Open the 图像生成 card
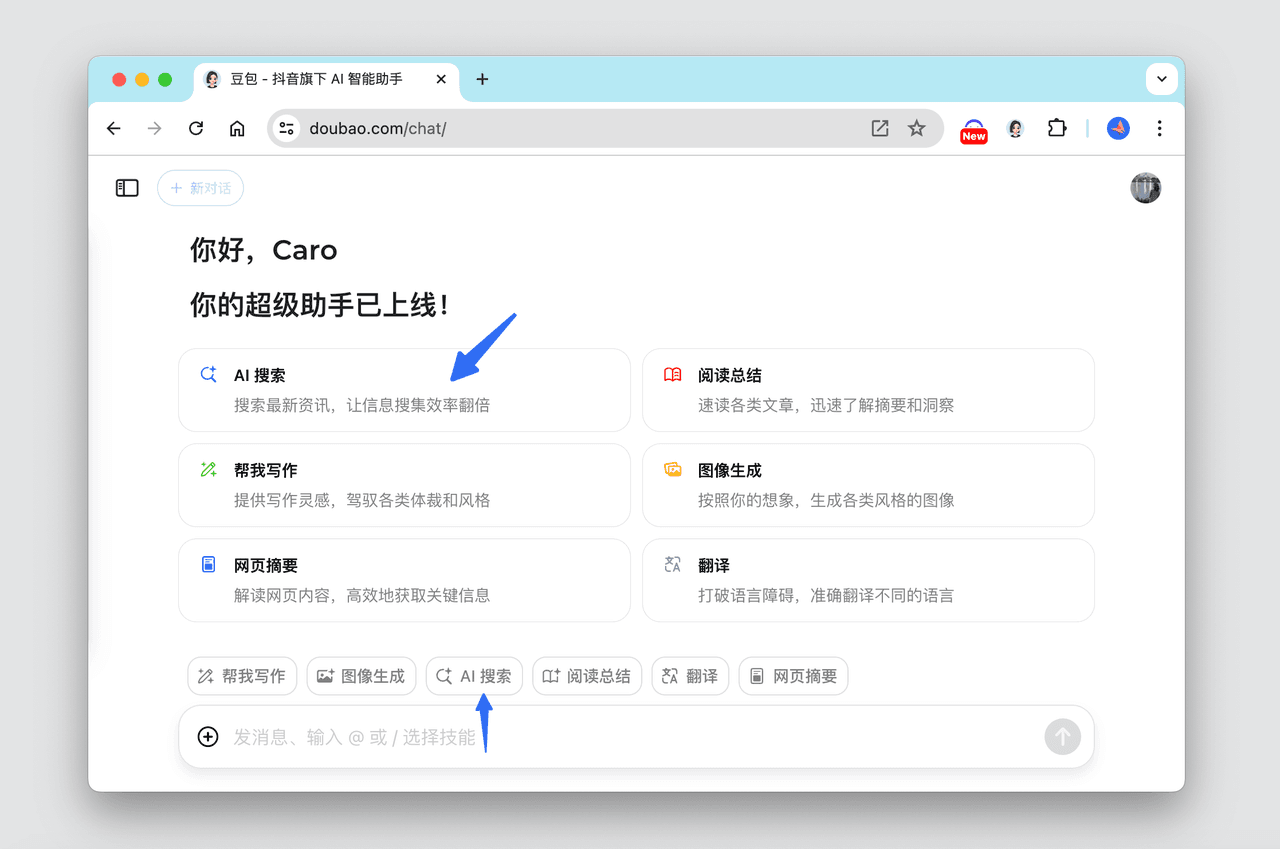This screenshot has height=849, width=1280. [x=868, y=485]
